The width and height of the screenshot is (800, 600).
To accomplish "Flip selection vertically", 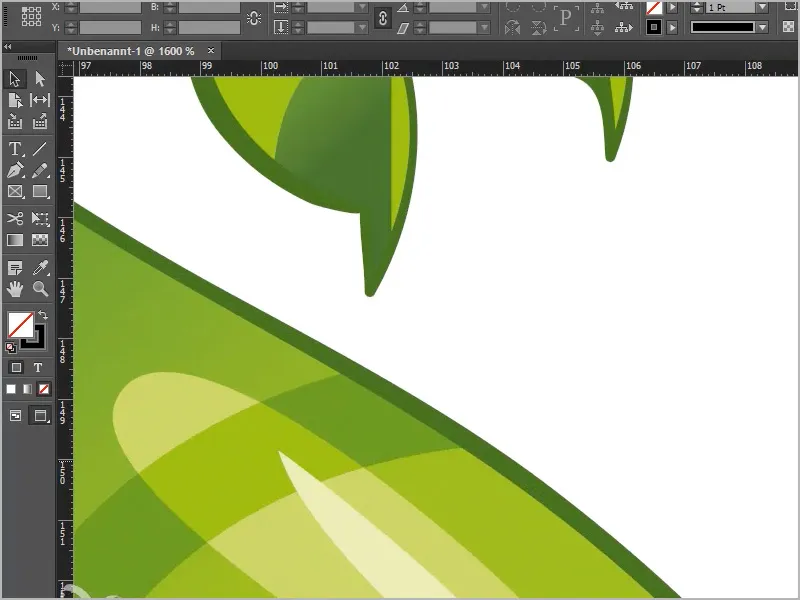I will click(x=538, y=27).
